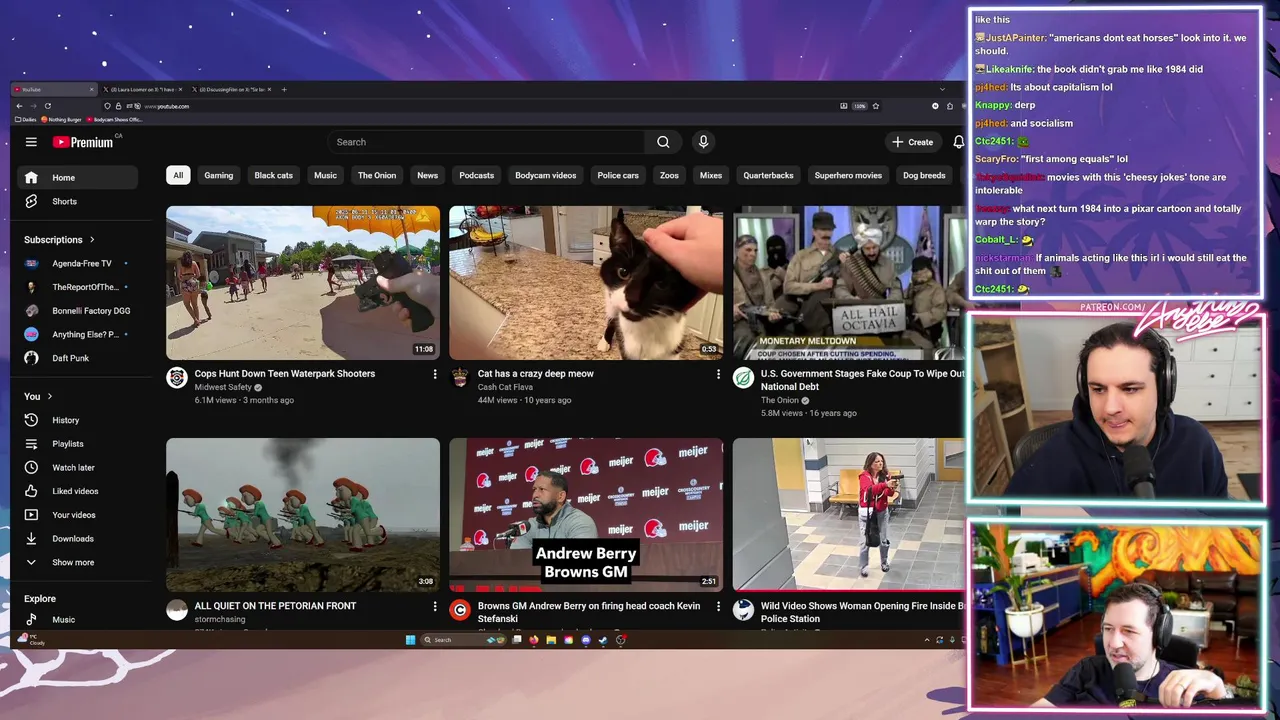The height and width of the screenshot is (720, 1280).
Task: Switch to the Laura Loomer browser tab
Action: [145, 90]
